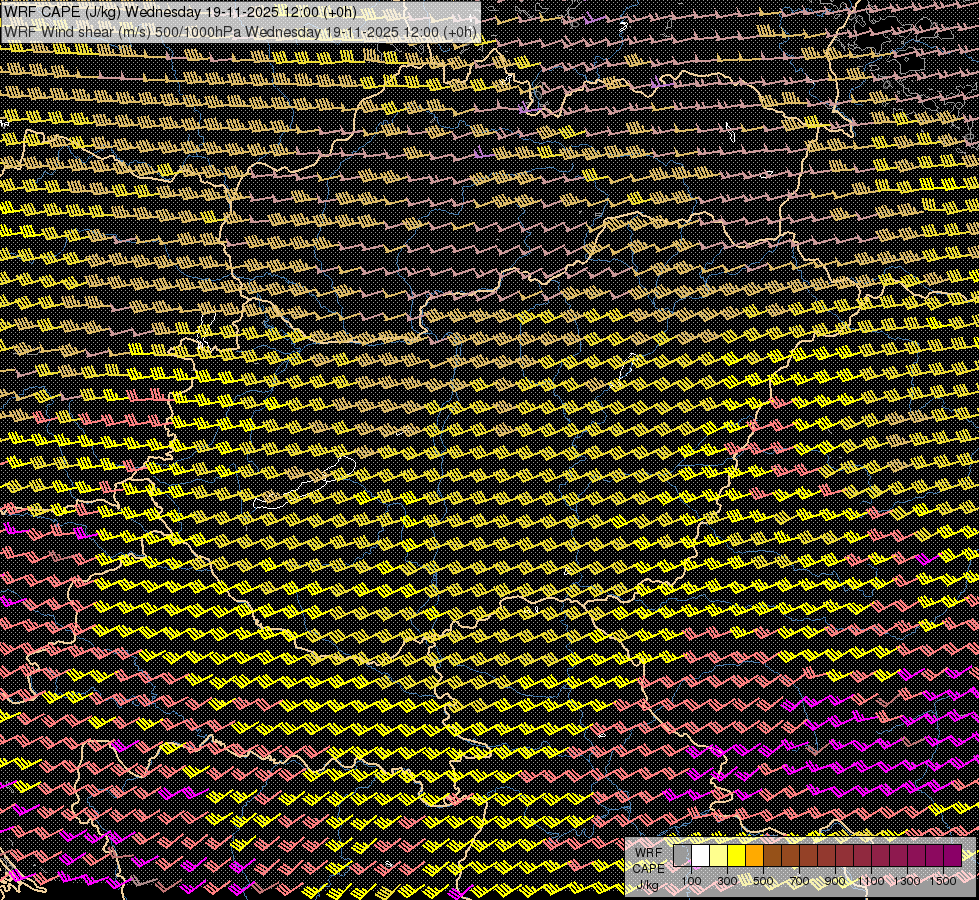Select the first brown swatch after 500

772,856
